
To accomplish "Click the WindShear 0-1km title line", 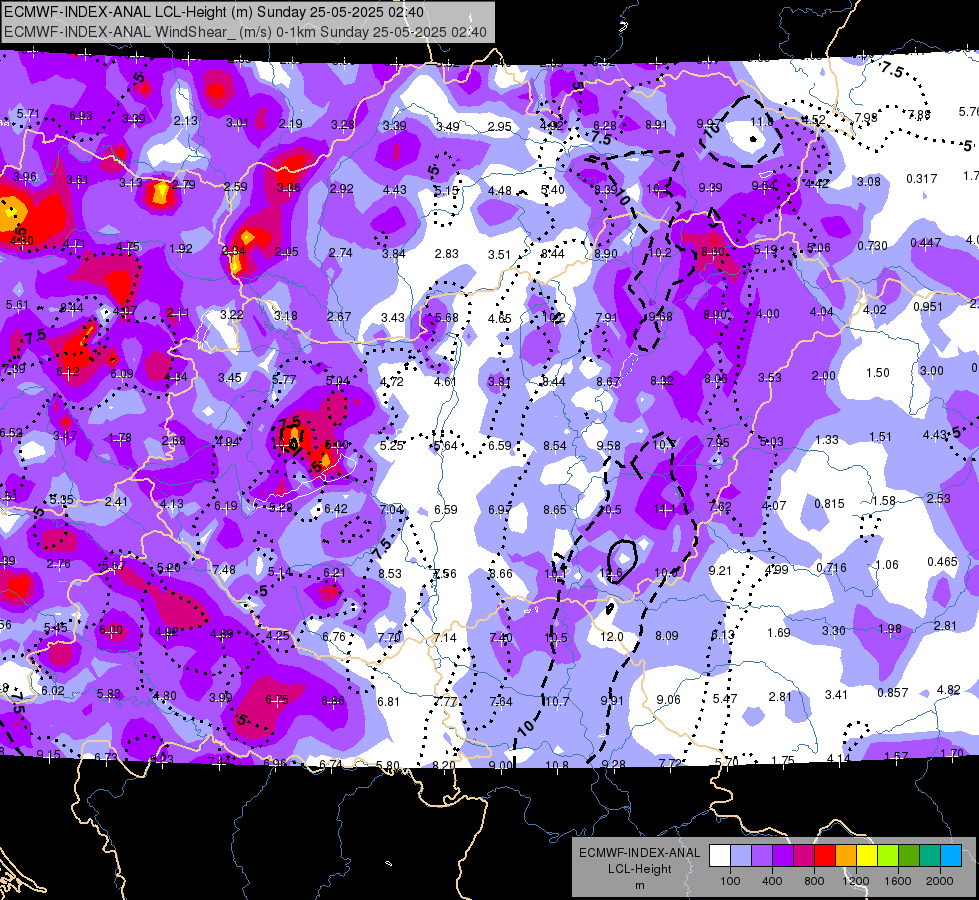I will [245, 32].
